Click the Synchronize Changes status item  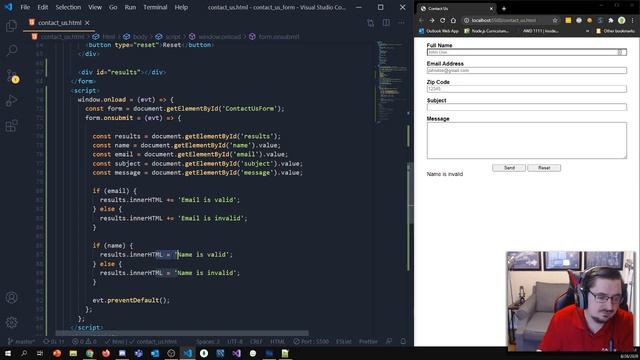pyautogui.click(x=54, y=341)
